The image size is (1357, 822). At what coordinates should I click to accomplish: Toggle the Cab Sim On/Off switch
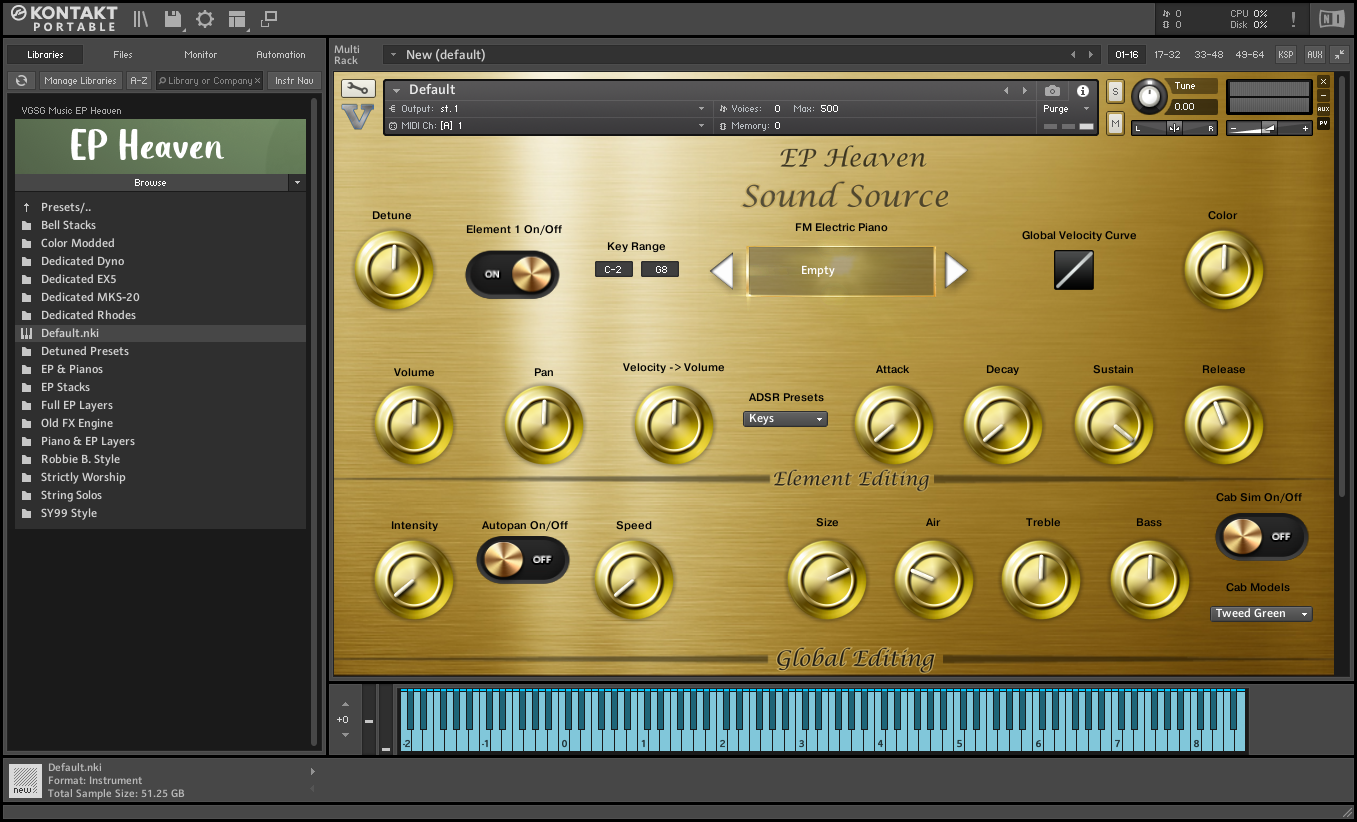click(1261, 536)
